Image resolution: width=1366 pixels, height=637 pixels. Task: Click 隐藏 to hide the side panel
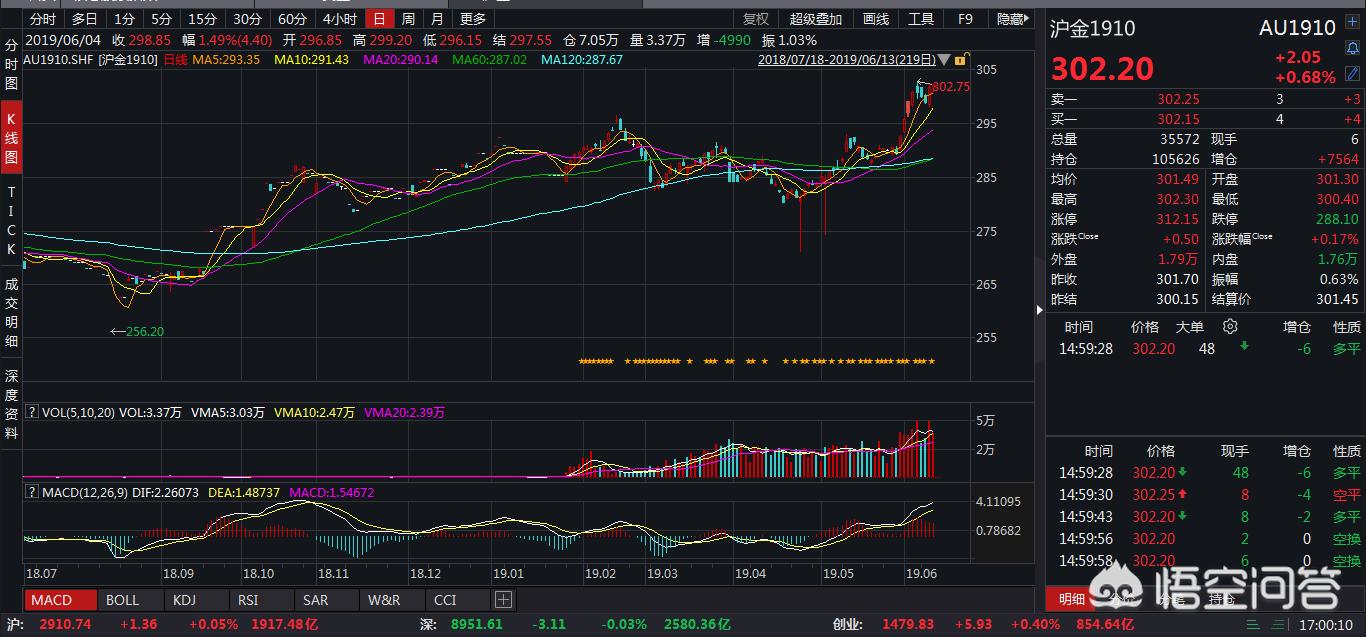click(1012, 19)
